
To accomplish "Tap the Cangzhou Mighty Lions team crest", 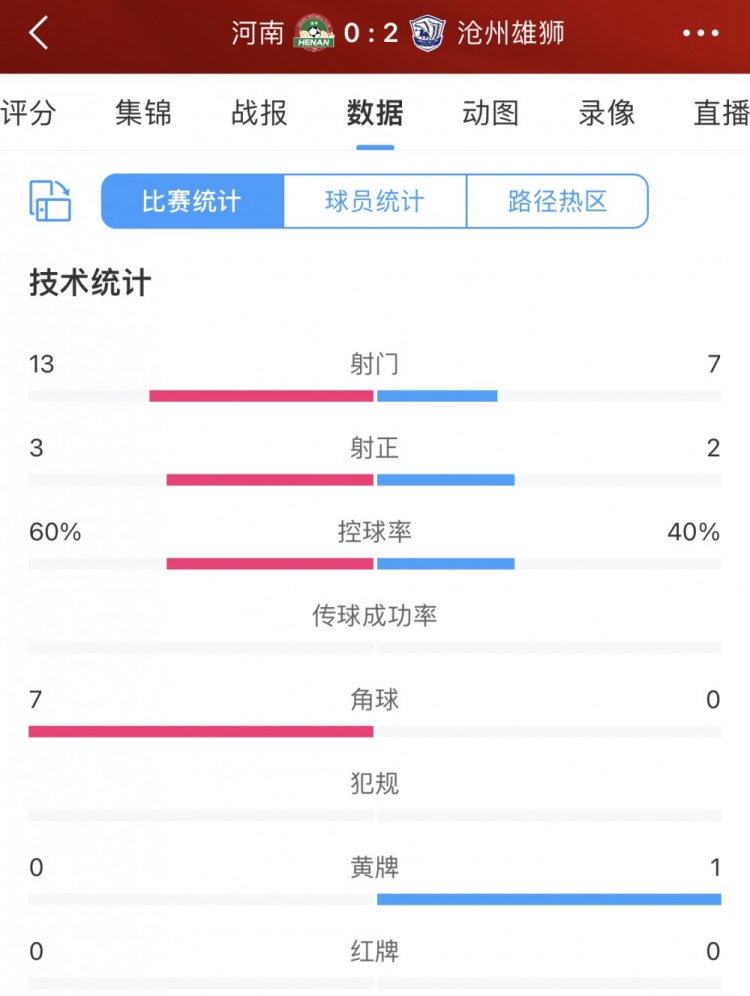I will (x=427, y=33).
